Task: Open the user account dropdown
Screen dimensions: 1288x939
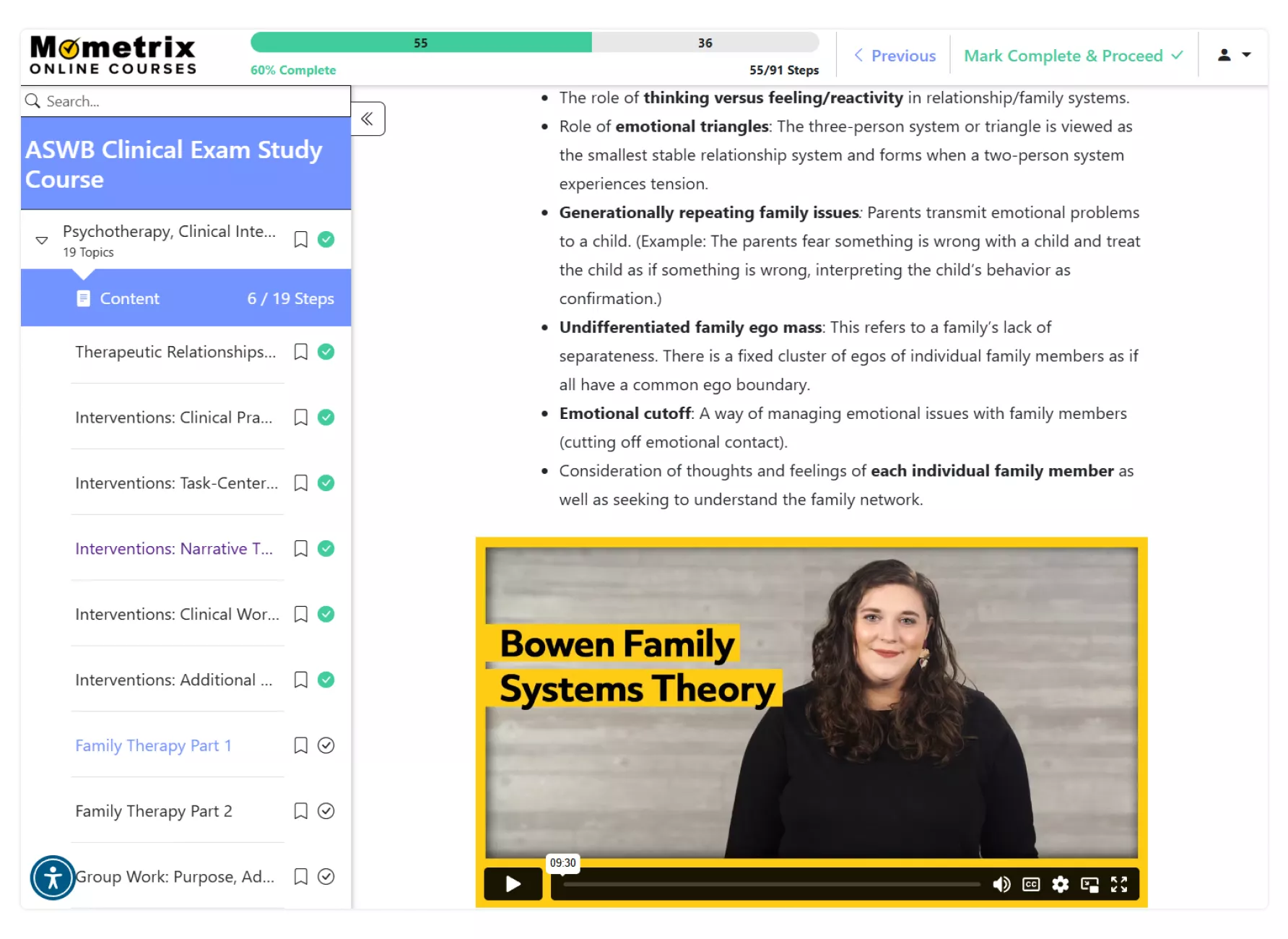Action: pos(1234,55)
